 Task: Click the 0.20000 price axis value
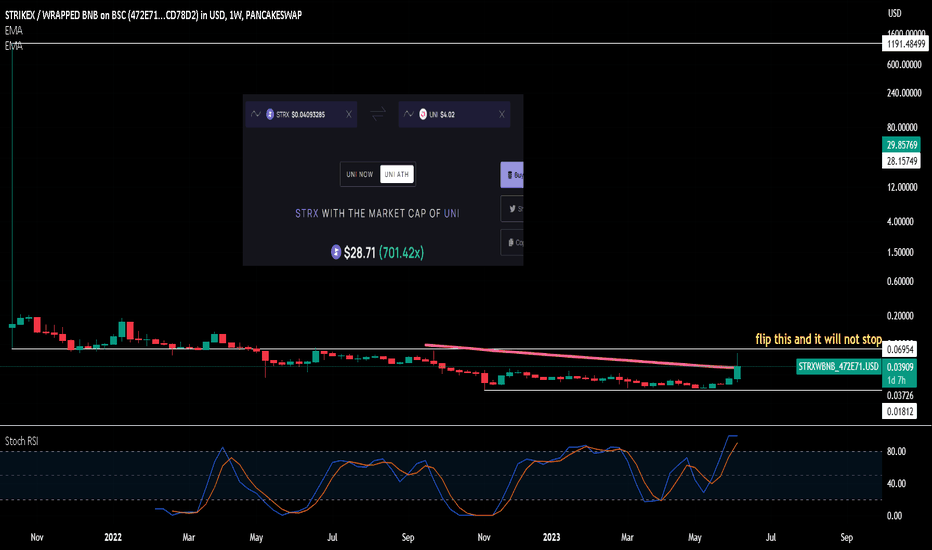[900, 316]
